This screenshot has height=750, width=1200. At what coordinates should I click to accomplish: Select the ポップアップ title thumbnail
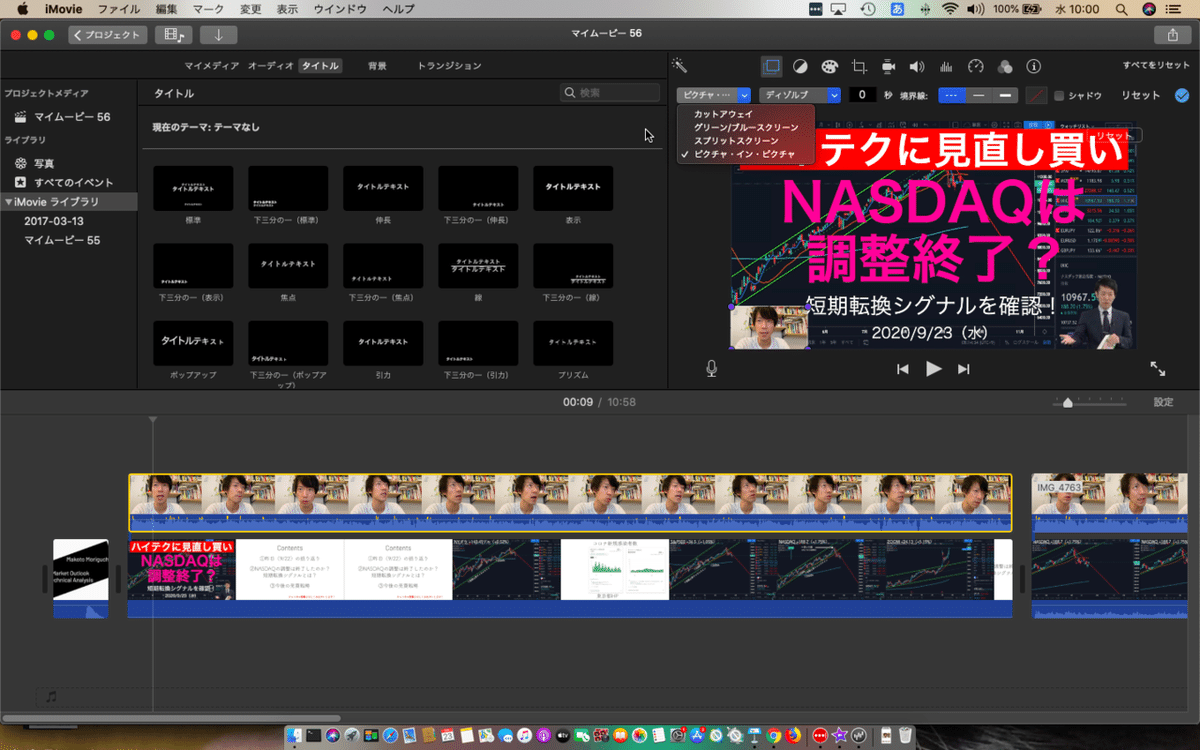(x=193, y=342)
